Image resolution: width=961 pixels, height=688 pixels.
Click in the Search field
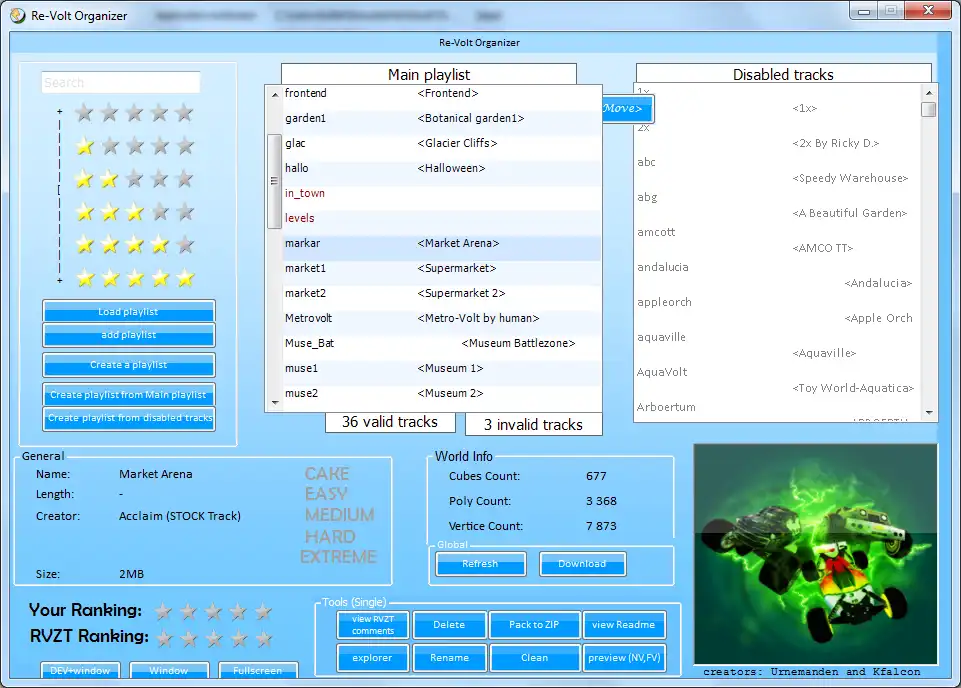click(121, 83)
